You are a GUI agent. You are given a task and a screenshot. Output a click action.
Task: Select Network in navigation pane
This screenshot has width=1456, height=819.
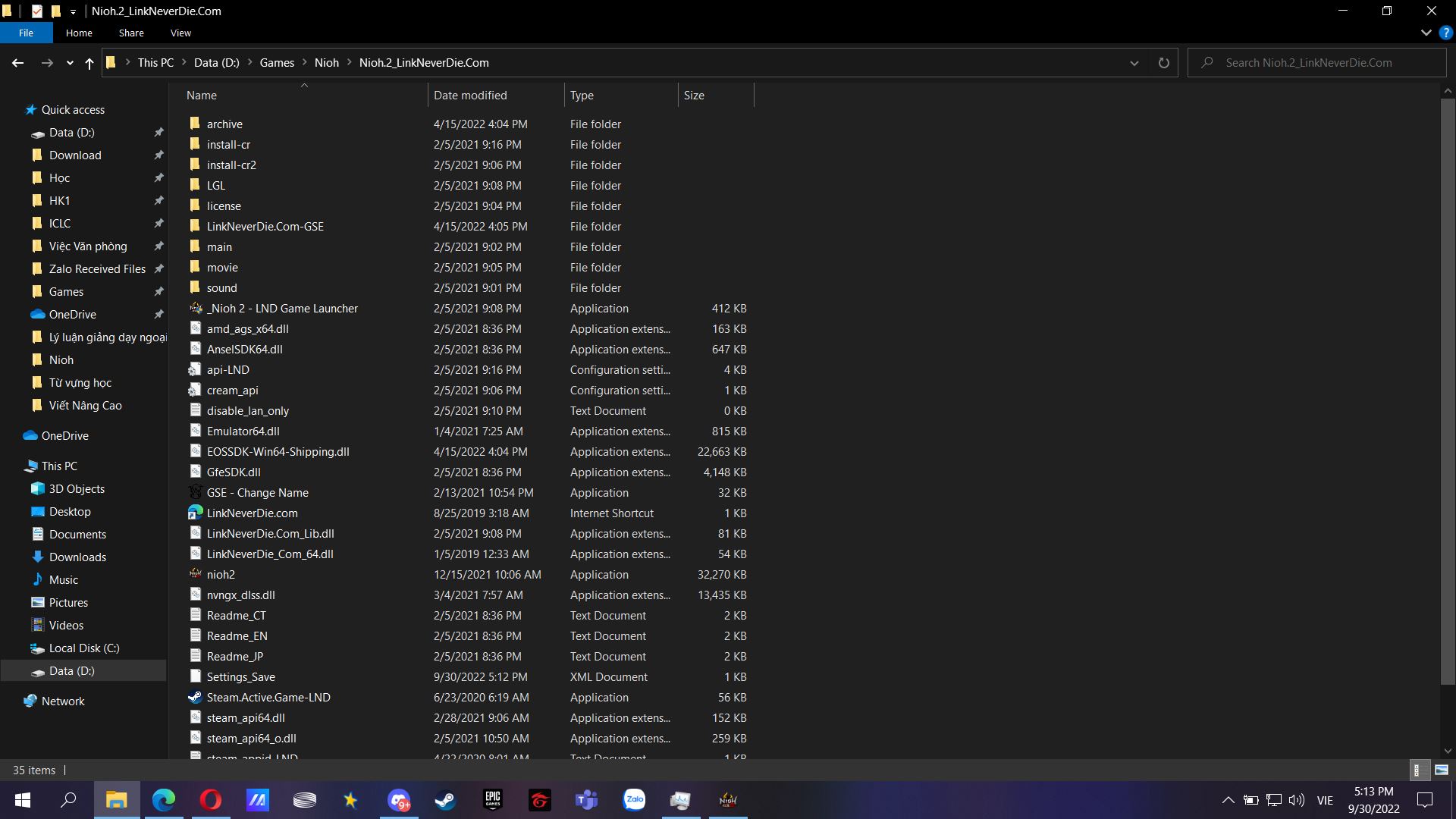pyautogui.click(x=63, y=701)
